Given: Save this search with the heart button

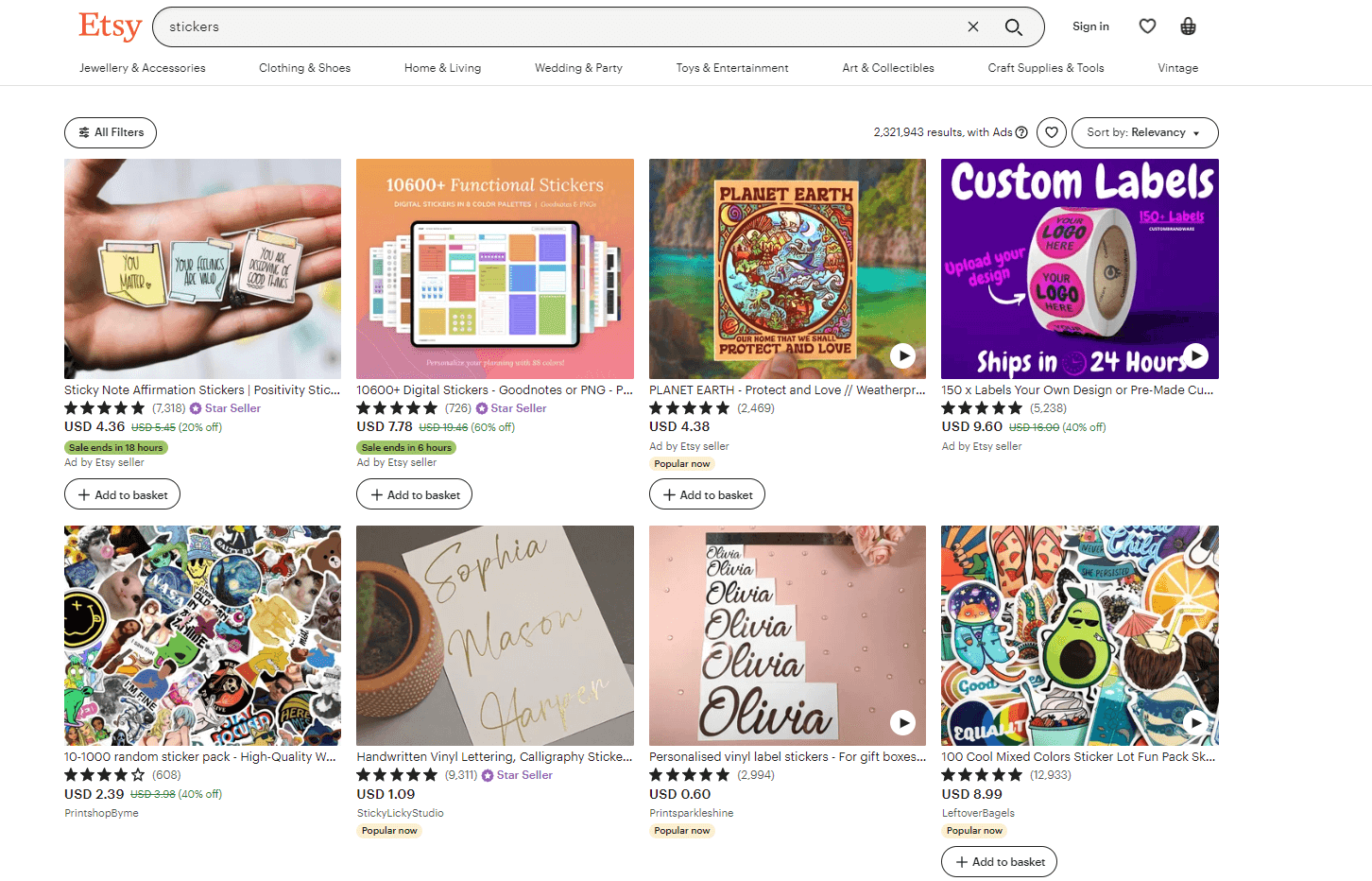Looking at the screenshot, I should pos(1052,132).
